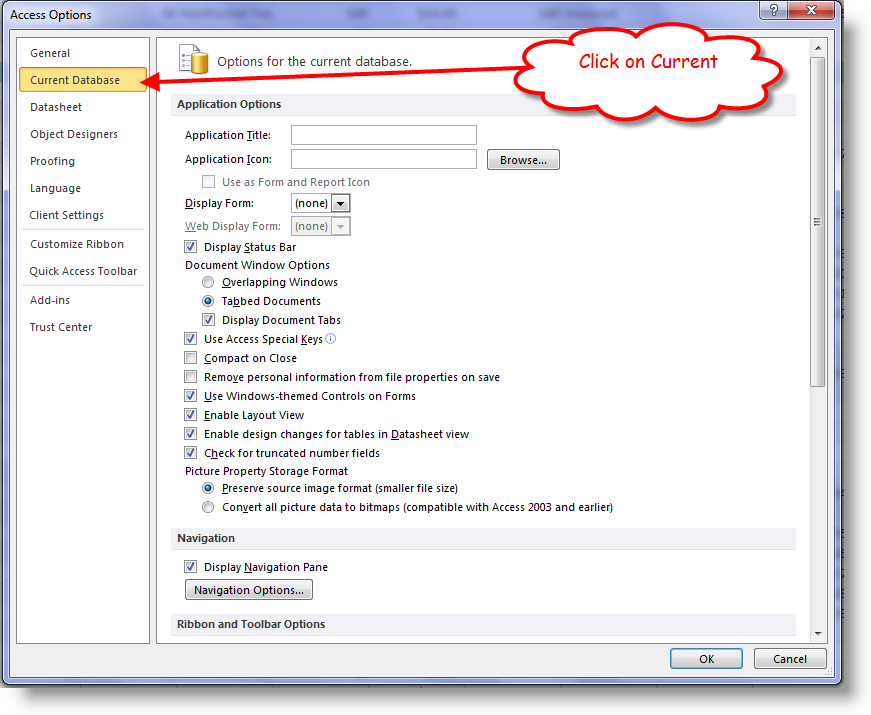Click Browse to choose an application icon

(x=523, y=158)
